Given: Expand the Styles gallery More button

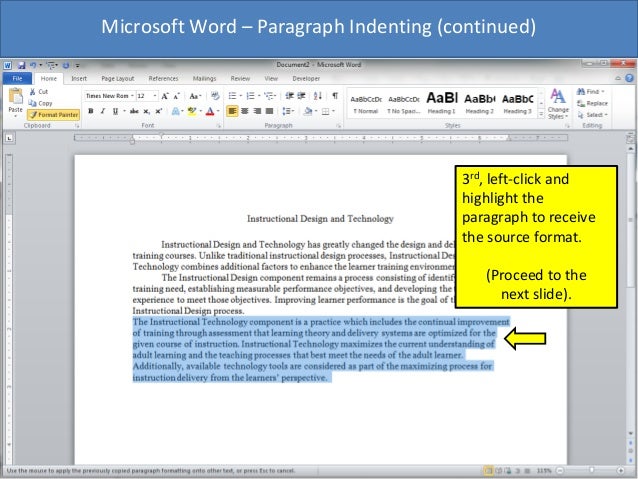Looking at the screenshot, I should point(541,115).
